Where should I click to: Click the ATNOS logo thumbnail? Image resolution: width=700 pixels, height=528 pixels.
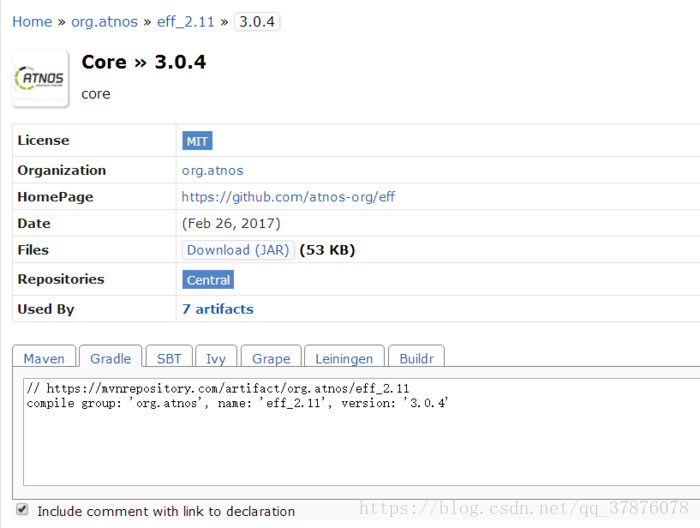pos(40,79)
